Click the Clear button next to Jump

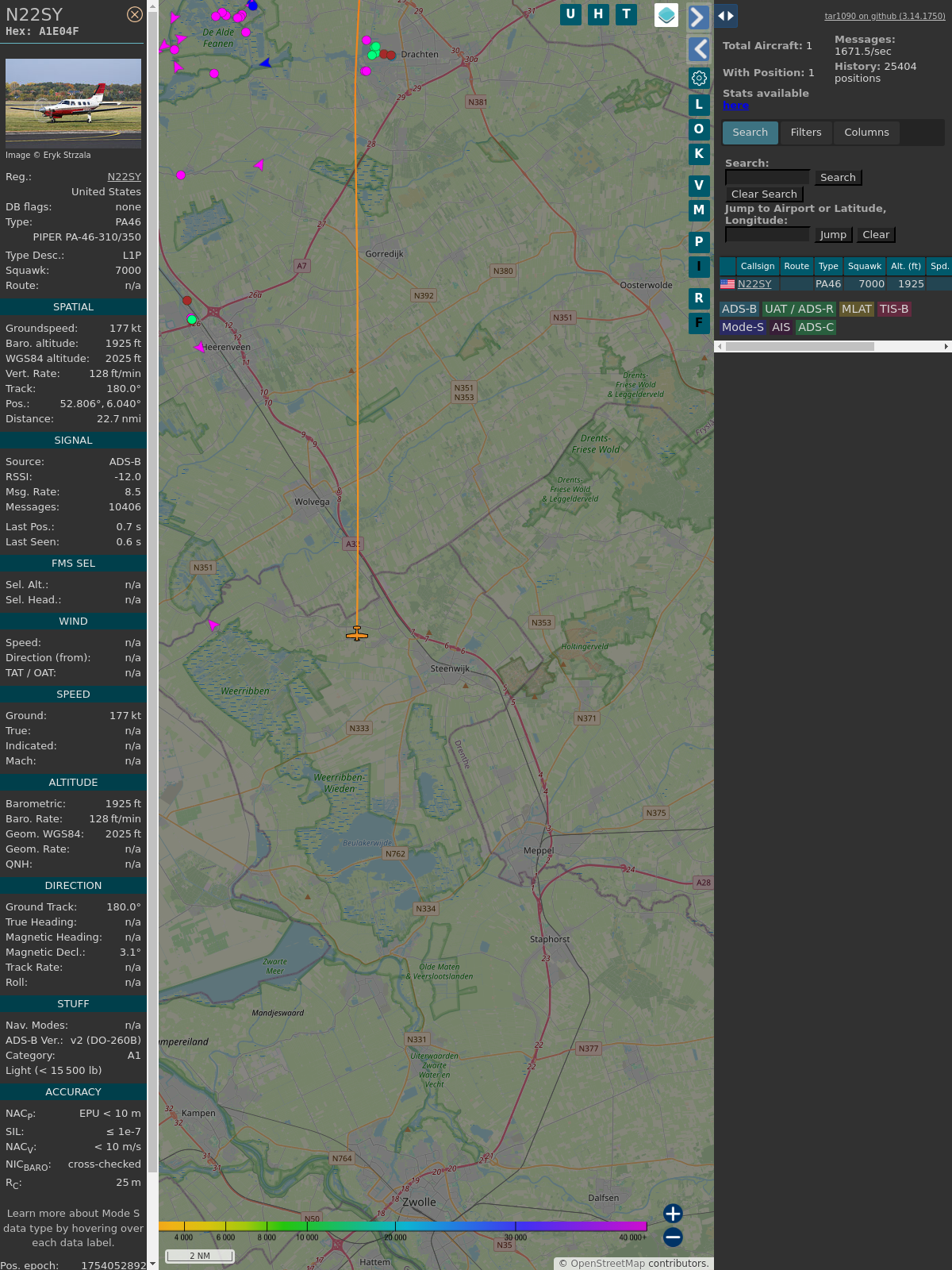click(x=876, y=235)
